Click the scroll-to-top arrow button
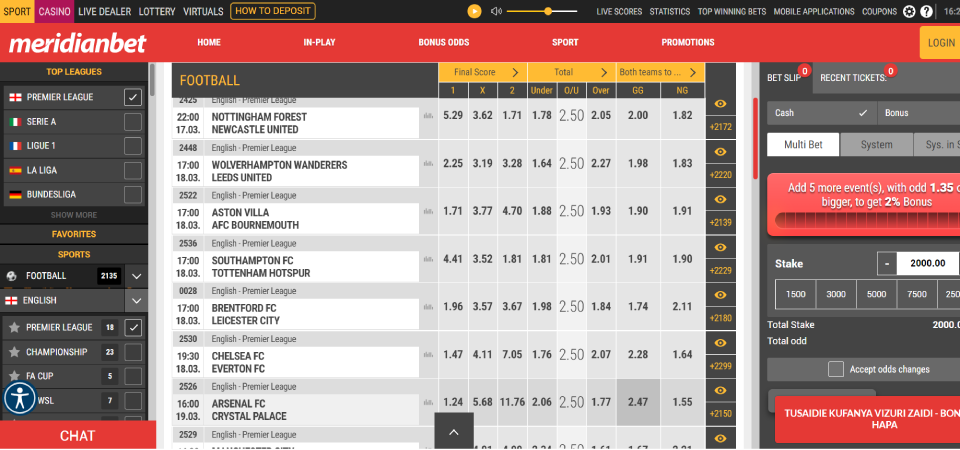The height and width of the screenshot is (450, 960). coord(454,431)
